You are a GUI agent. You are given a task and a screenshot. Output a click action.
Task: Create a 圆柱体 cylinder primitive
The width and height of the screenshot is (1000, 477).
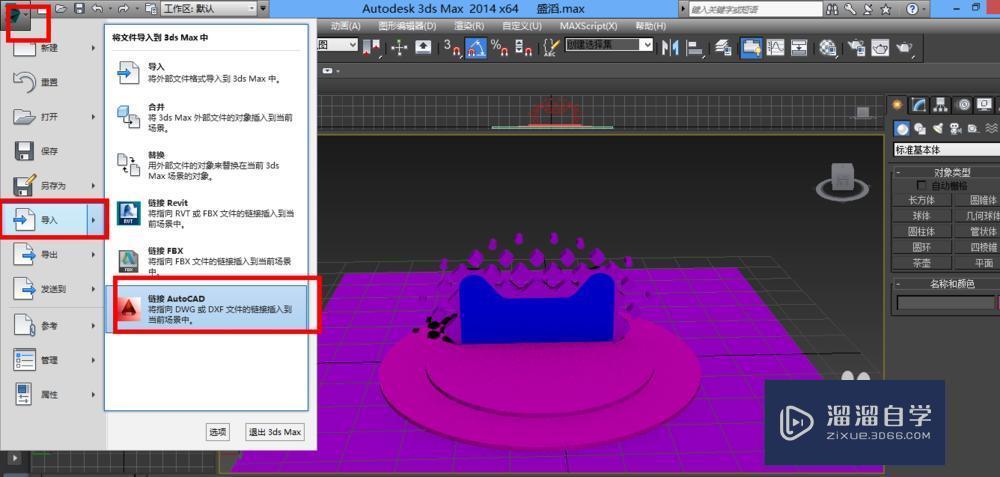click(922, 231)
